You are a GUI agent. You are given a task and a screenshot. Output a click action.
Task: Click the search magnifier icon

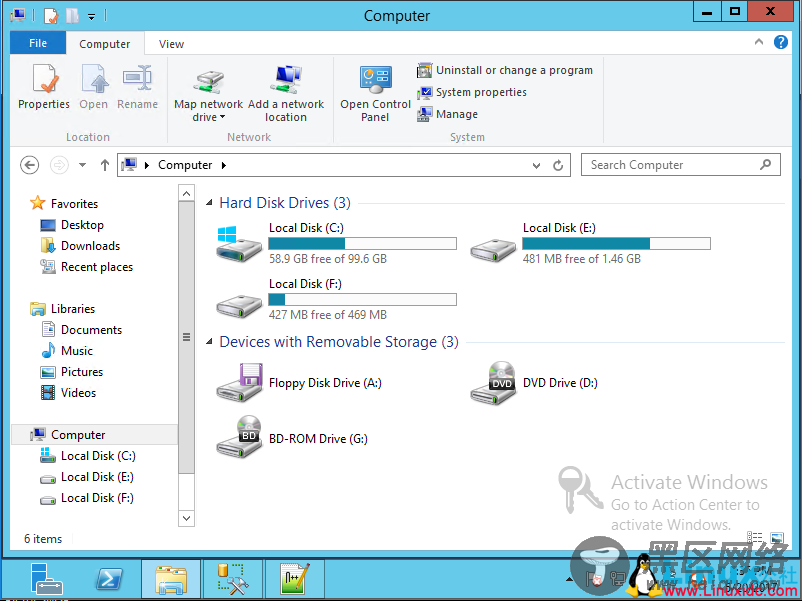[x=766, y=165]
